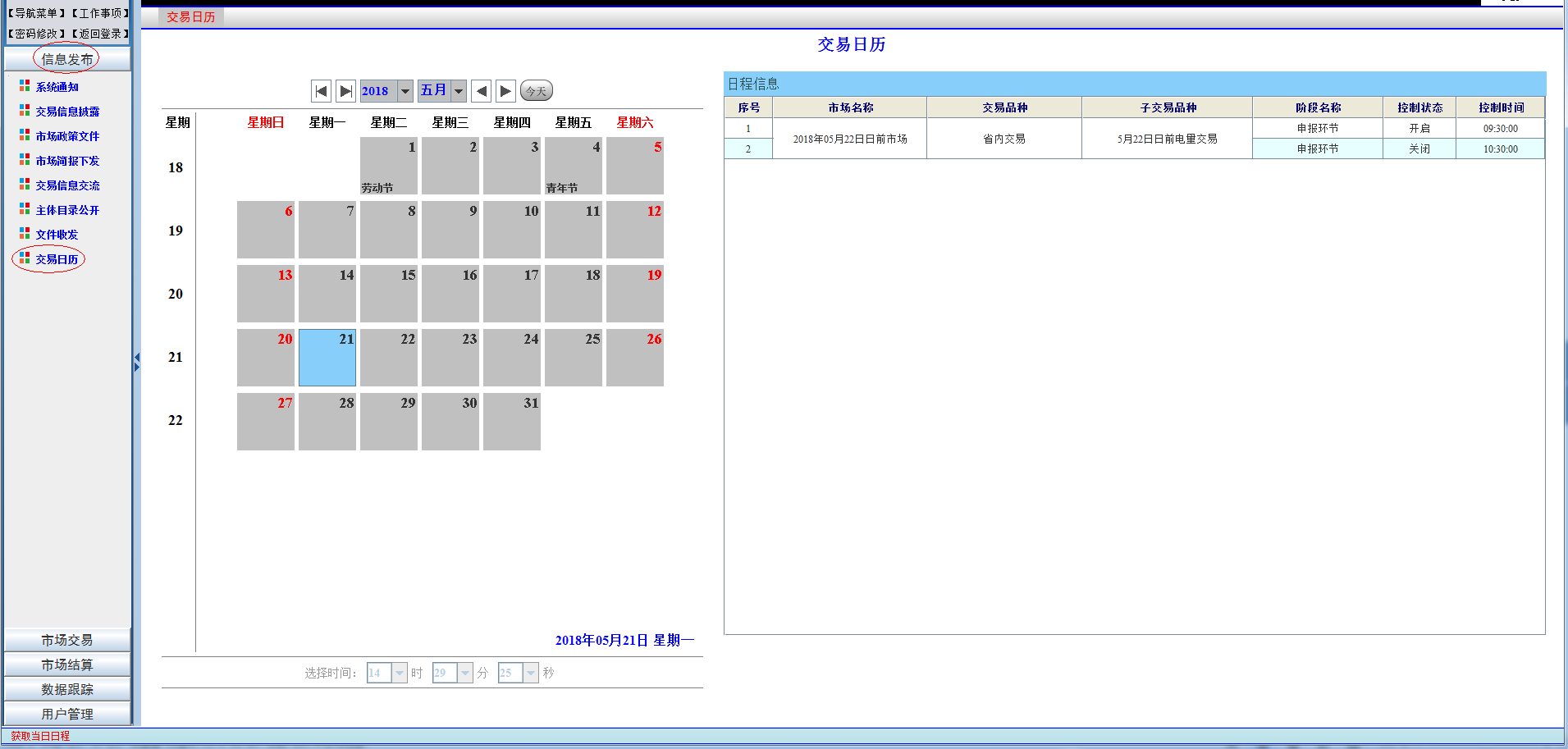Open the 2018 year dropdown
The width and height of the screenshot is (1568, 749).
[x=405, y=91]
